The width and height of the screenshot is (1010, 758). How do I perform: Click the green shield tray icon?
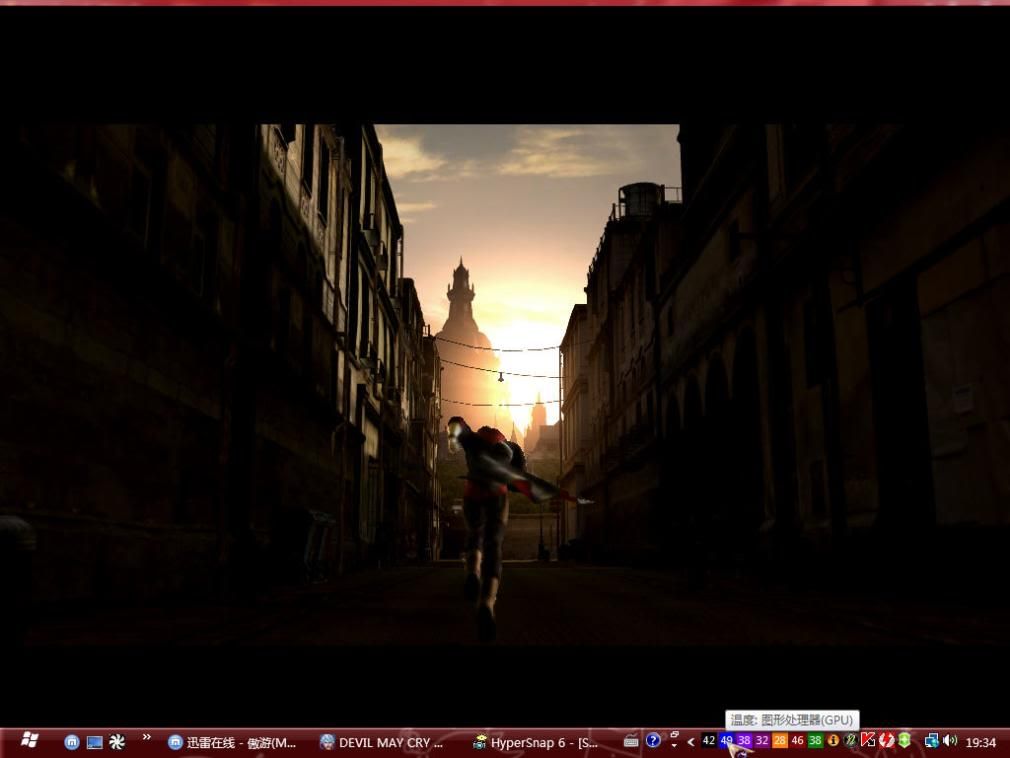coord(904,741)
